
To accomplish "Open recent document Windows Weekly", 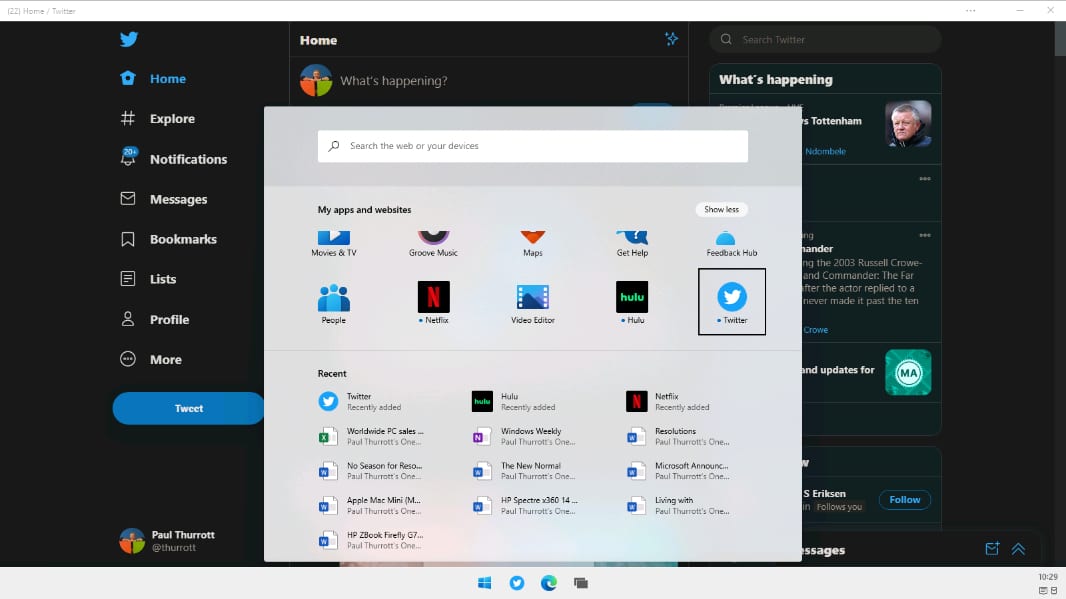I will [530, 436].
